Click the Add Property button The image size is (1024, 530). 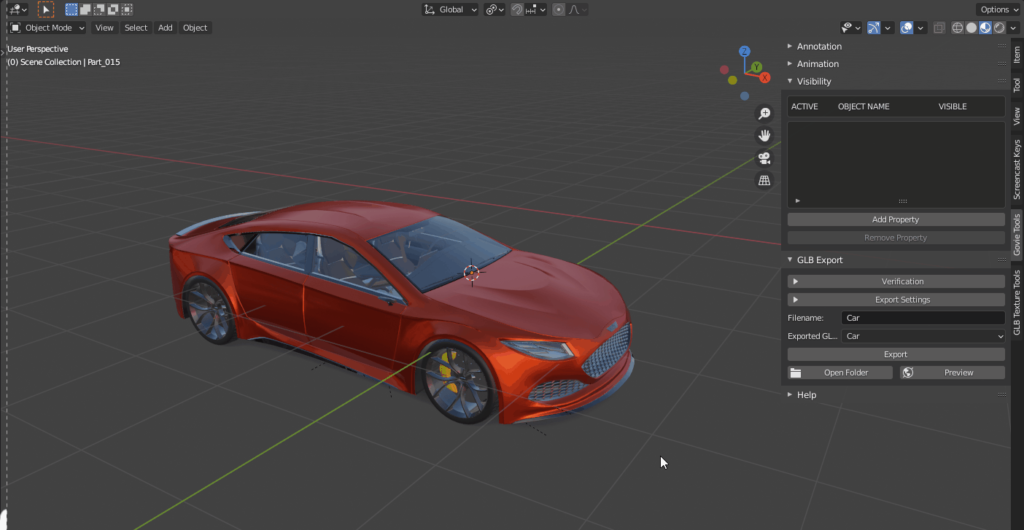pos(895,220)
